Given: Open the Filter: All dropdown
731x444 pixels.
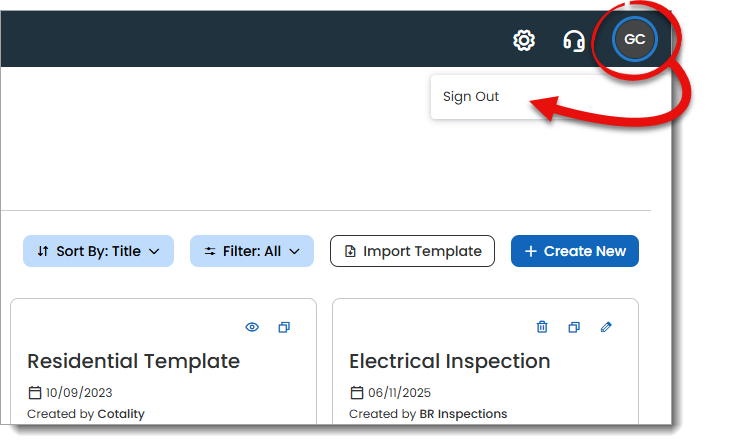Looking at the screenshot, I should click(252, 251).
